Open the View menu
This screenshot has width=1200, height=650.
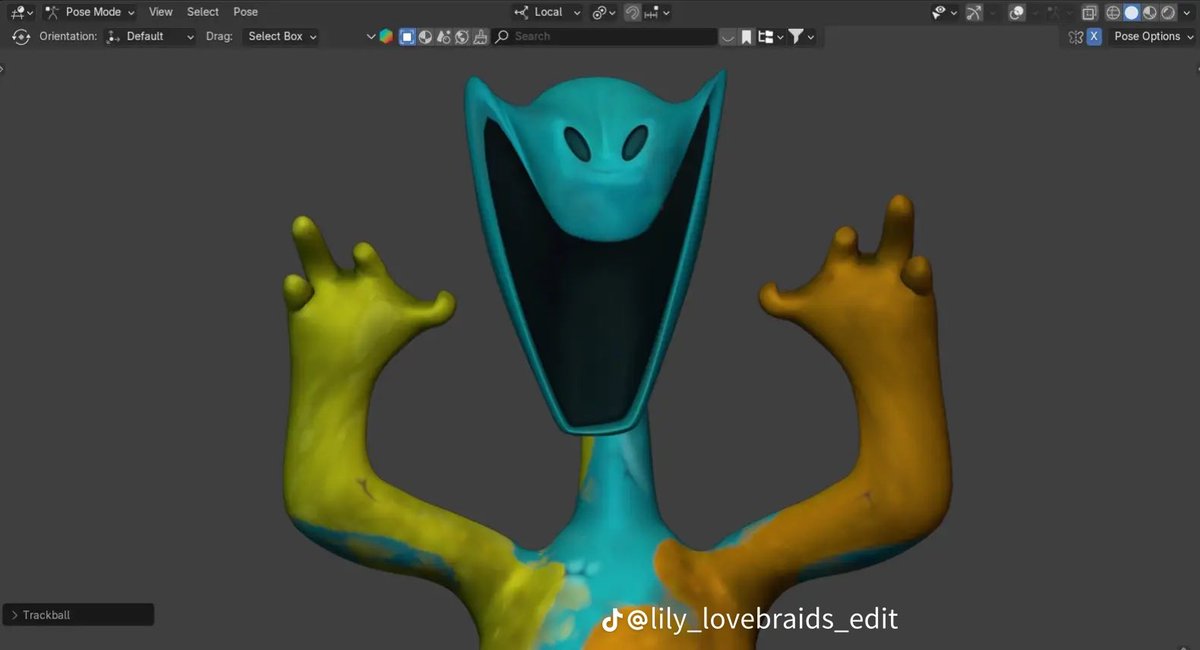[x=160, y=12]
